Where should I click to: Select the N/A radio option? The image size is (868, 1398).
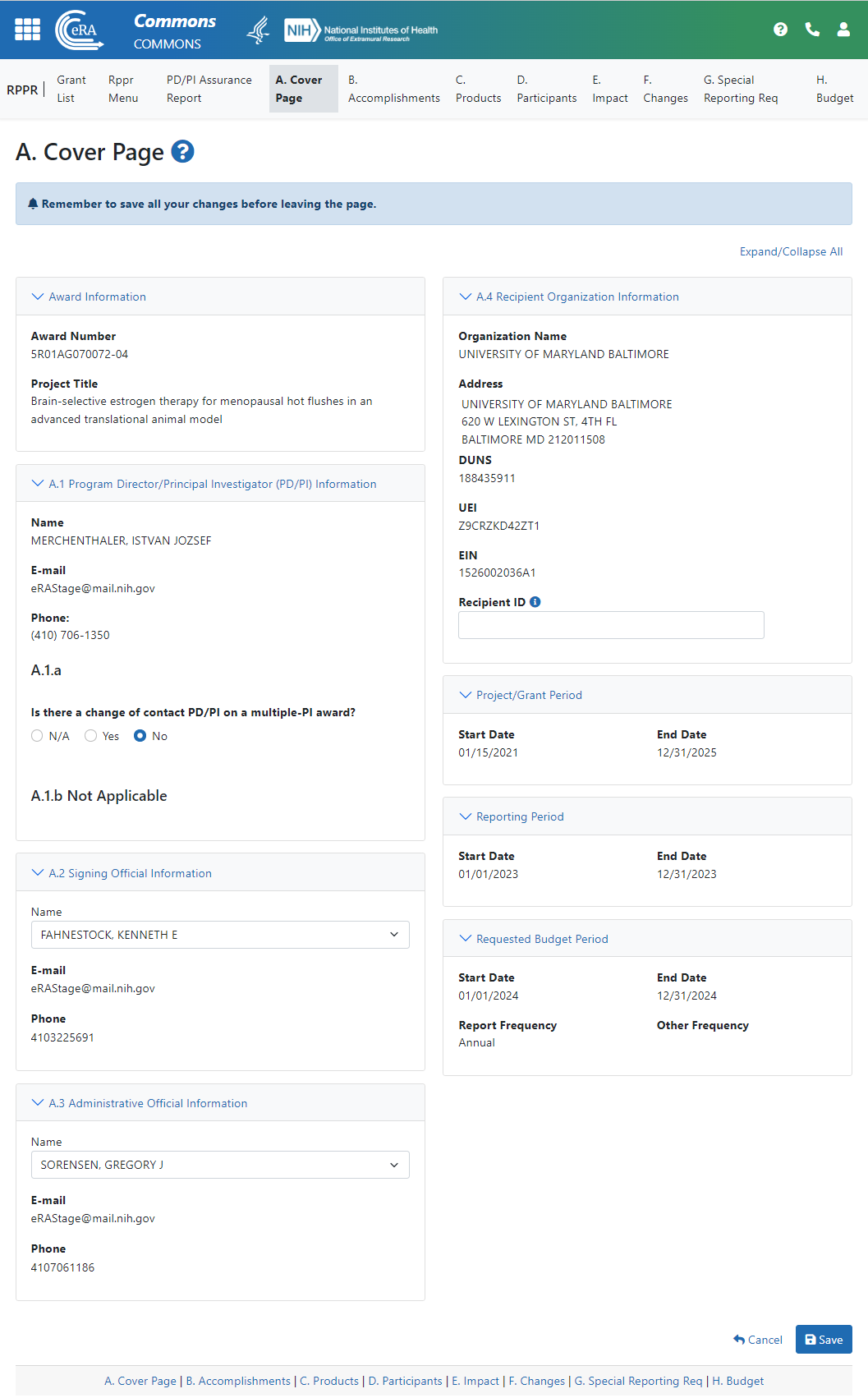point(37,736)
